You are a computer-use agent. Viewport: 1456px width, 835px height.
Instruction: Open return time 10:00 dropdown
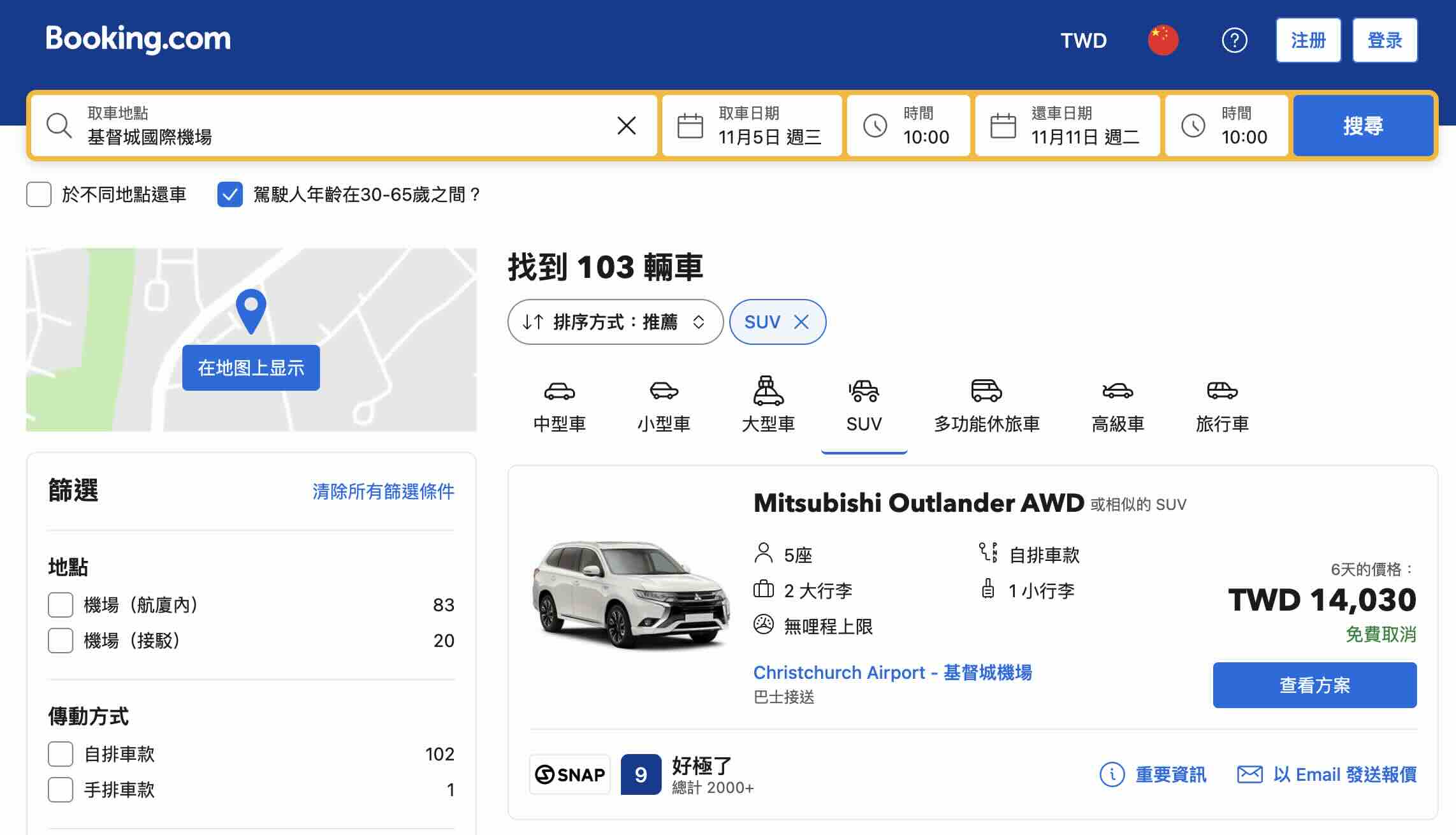pos(1227,126)
